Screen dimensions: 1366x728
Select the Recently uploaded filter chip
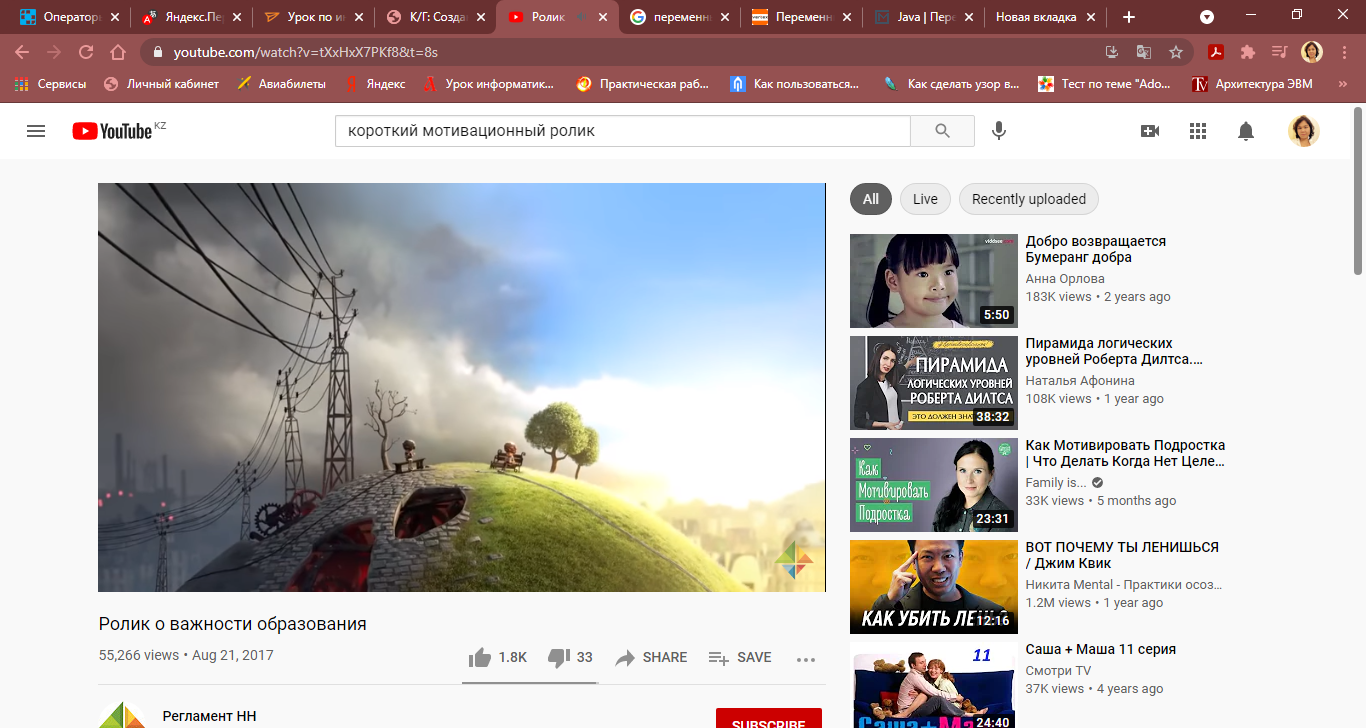coord(1029,199)
